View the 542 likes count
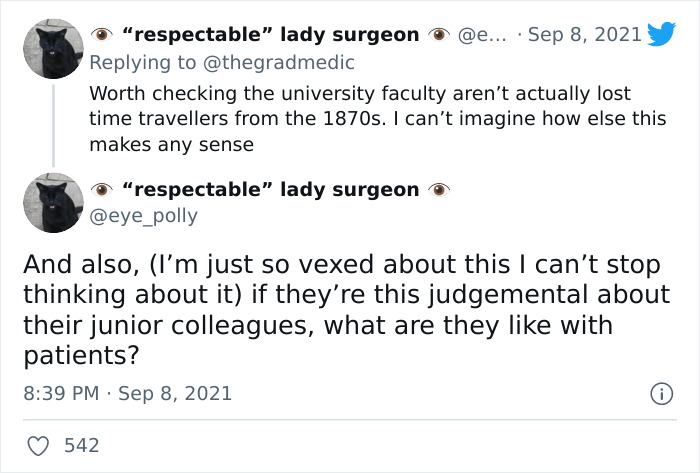The width and height of the screenshot is (700, 473). 81,445
